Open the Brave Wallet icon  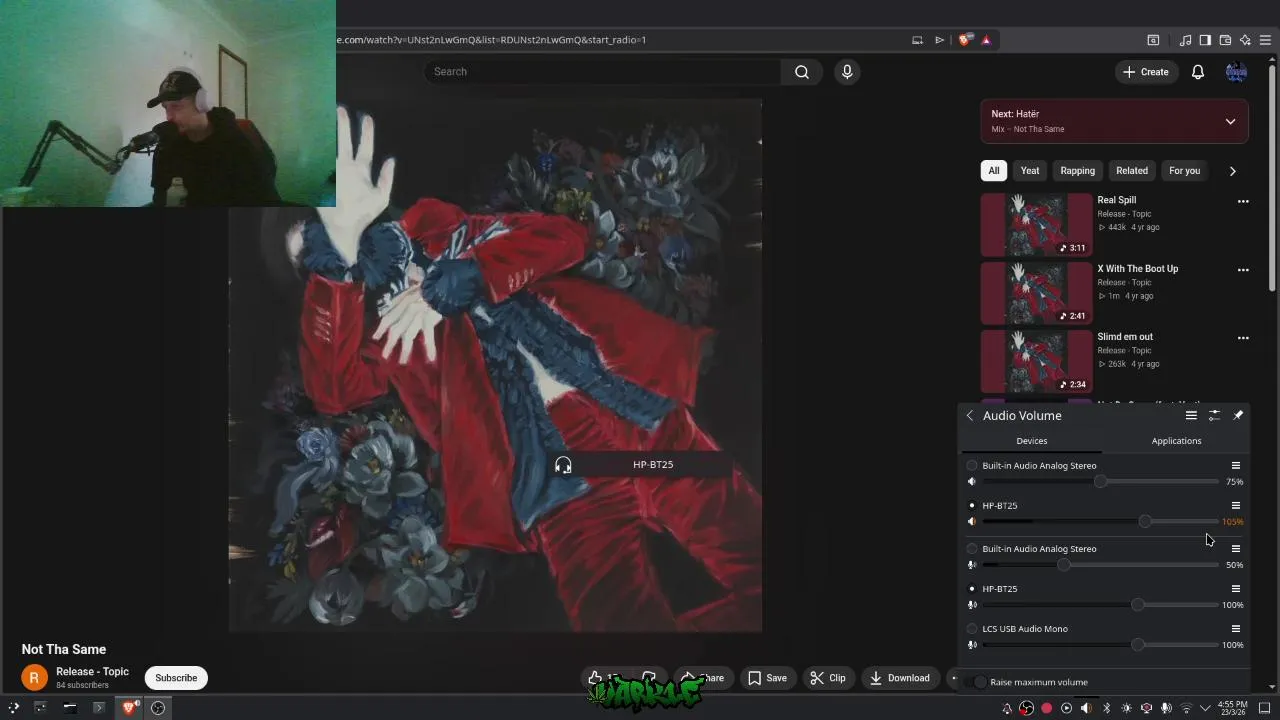pyautogui.click(x=1225, y=40)
